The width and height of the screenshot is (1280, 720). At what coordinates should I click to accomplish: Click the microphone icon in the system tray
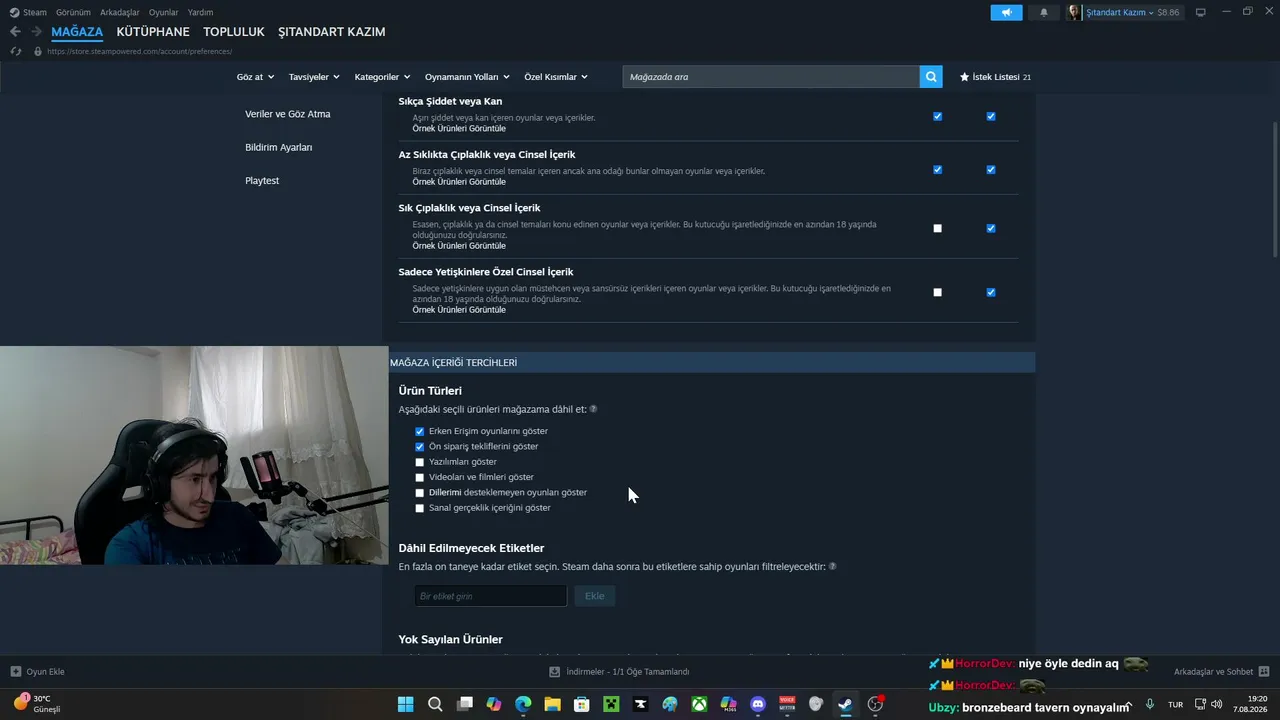point(1150,704)
